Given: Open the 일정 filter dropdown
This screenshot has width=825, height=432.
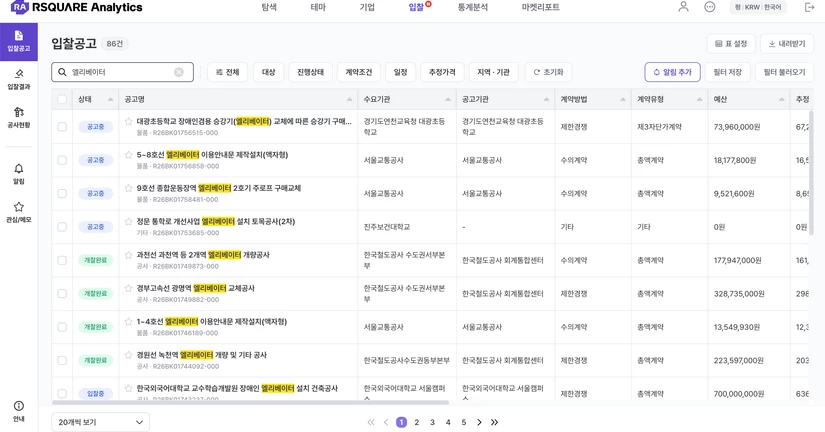Looking at the screenshot, I should point(400,72).
